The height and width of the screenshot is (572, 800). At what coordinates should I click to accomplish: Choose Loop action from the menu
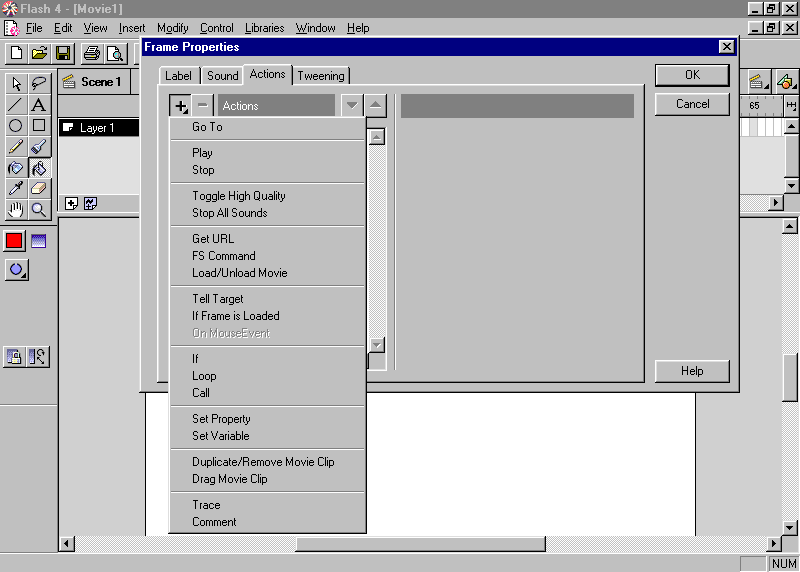pyautogui.click(x=267, y=376)
